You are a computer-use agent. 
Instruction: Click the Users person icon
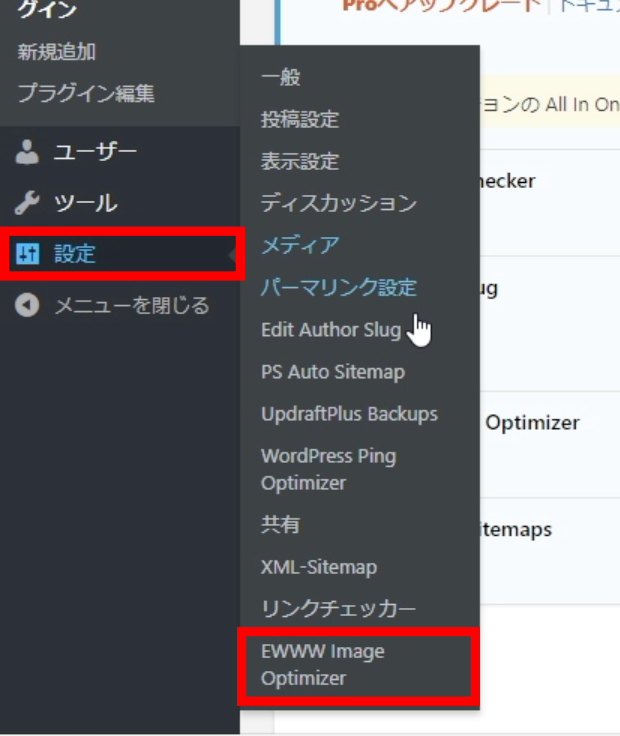click(x=27, y=152)
